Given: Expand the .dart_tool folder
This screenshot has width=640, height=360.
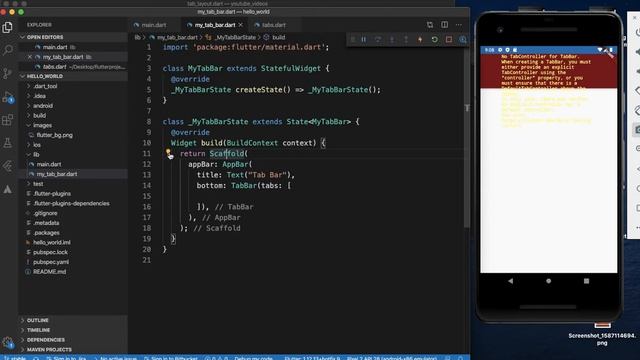Looking at the screenshot, I should [73, 86].
